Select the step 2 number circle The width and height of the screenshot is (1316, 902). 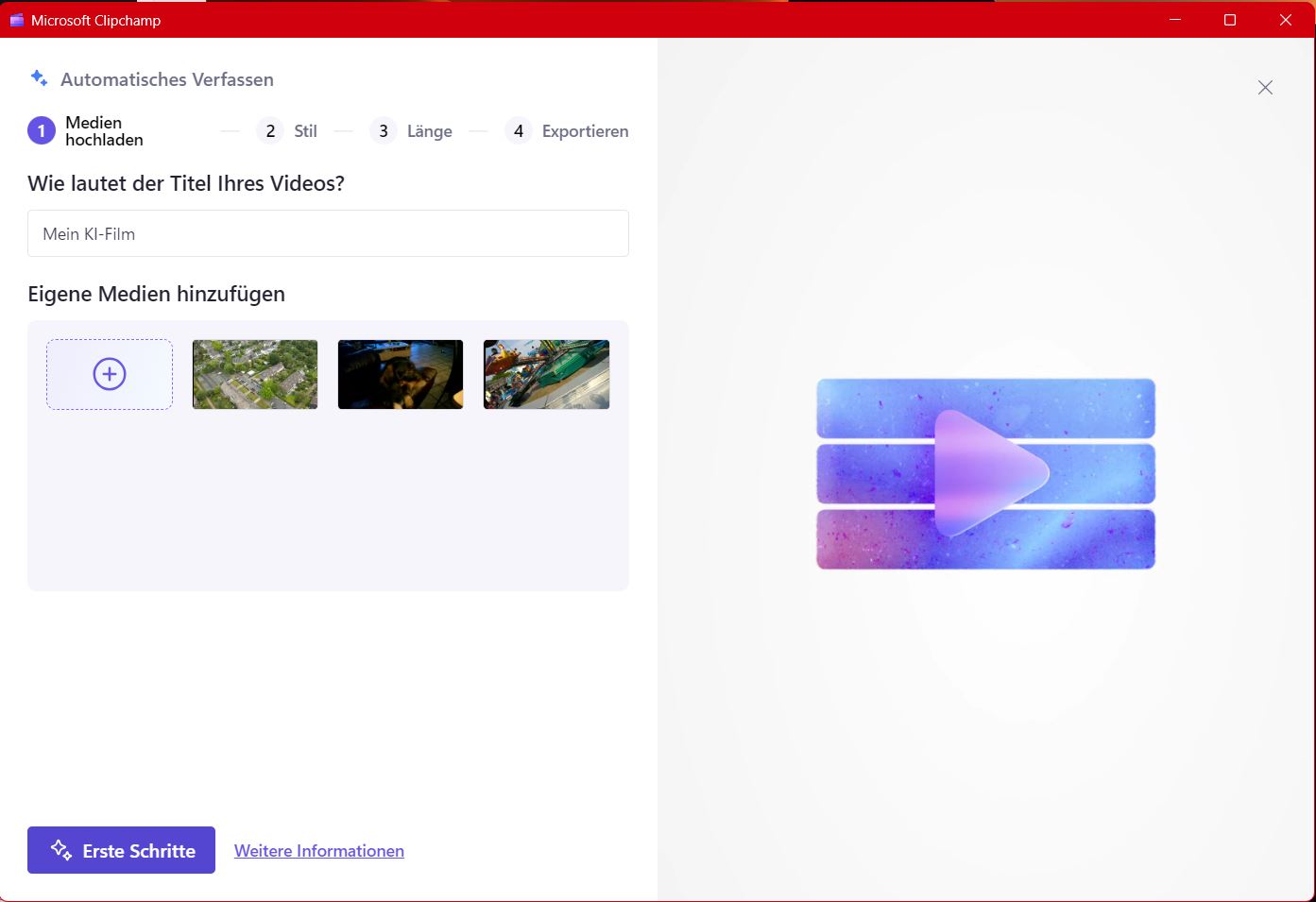pyautogui.click(x=270, y=131)
